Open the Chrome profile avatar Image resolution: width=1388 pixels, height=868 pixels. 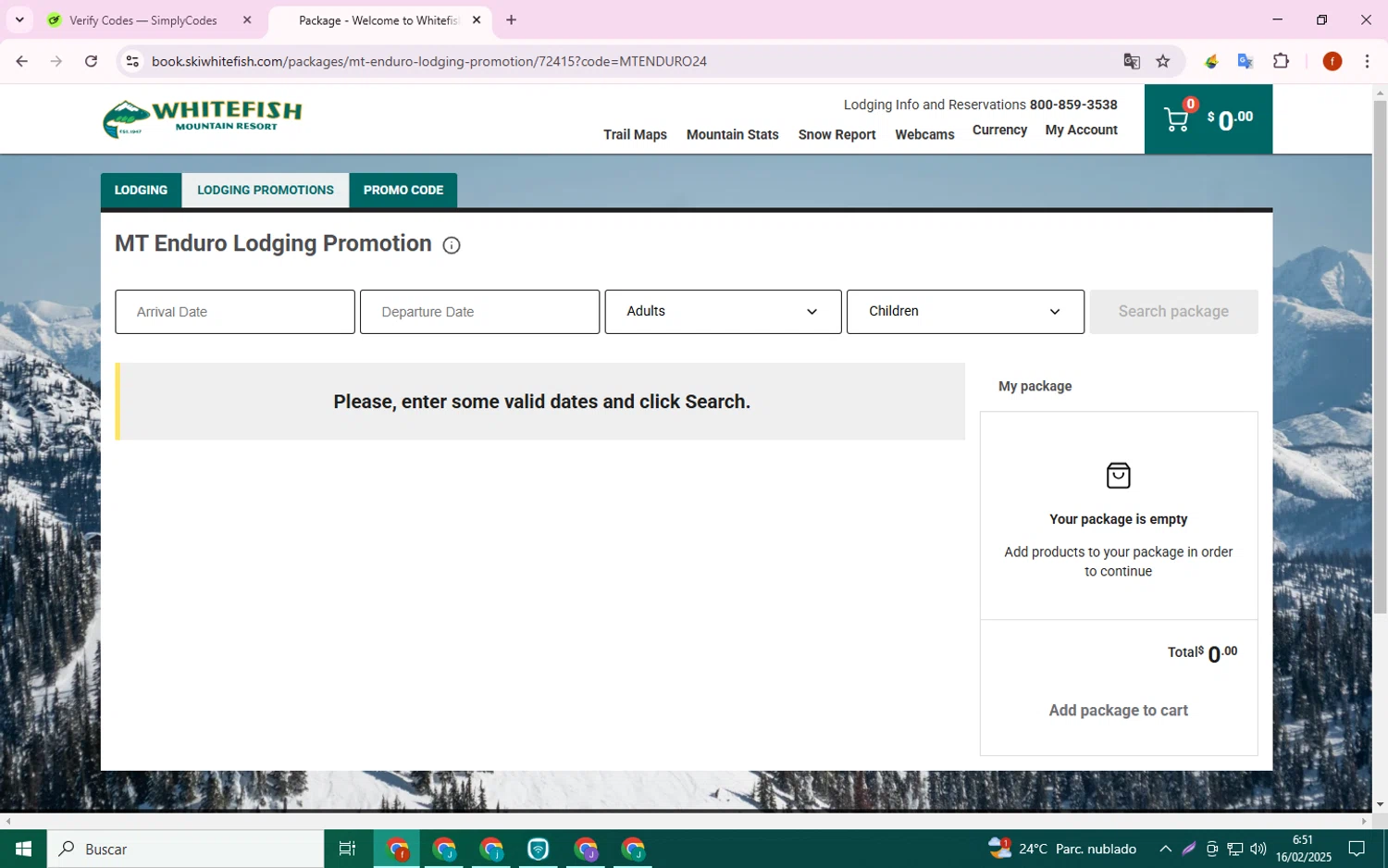click(1332, 61)
